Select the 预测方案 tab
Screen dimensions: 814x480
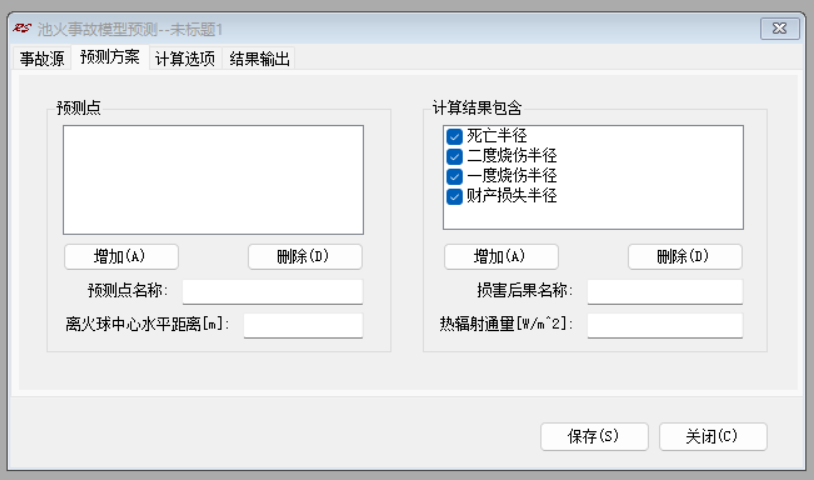pos(109,58)
